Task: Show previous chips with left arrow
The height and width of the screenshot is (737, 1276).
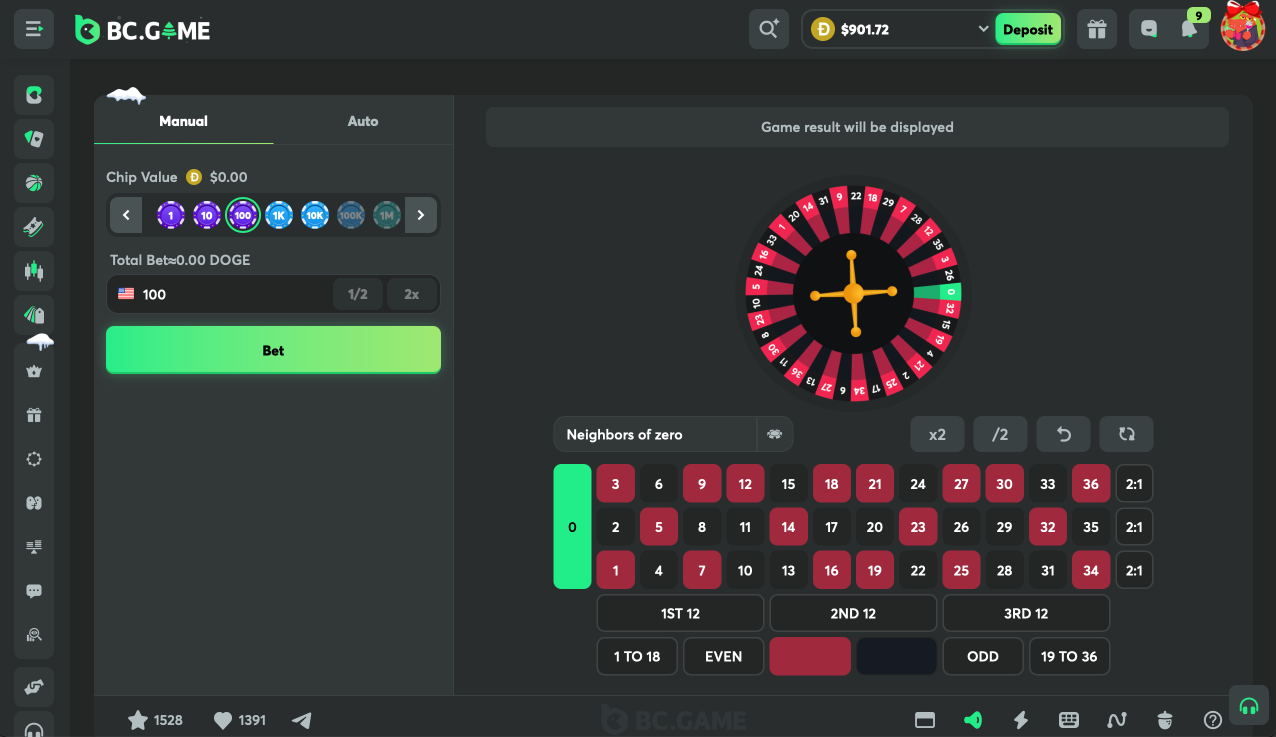Action: (126, 215)
